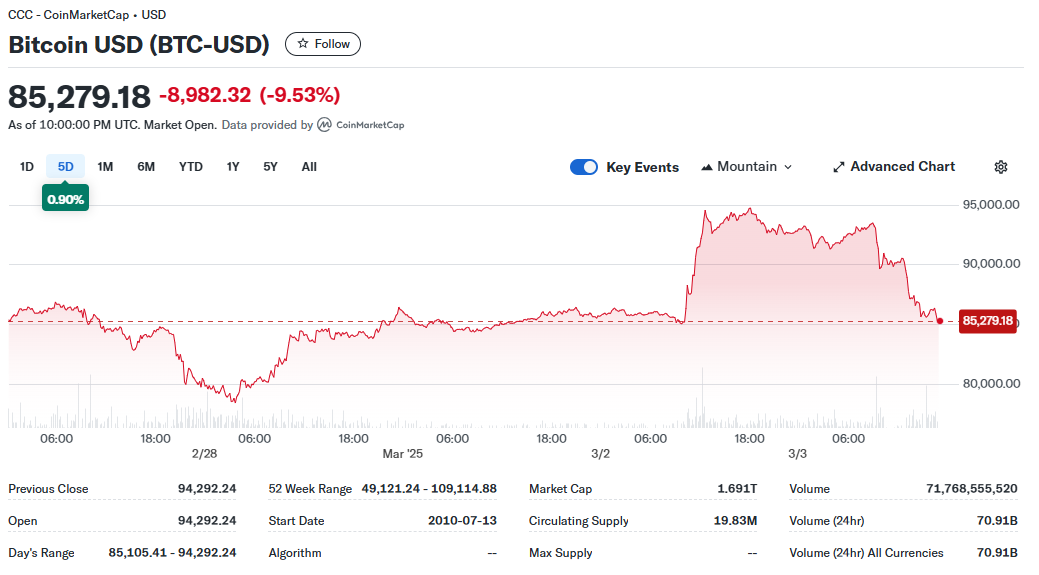Viewport: 1039px width, 575px height.
Task: Click the 2/28 date axis label
Action: tap(204, 454)
